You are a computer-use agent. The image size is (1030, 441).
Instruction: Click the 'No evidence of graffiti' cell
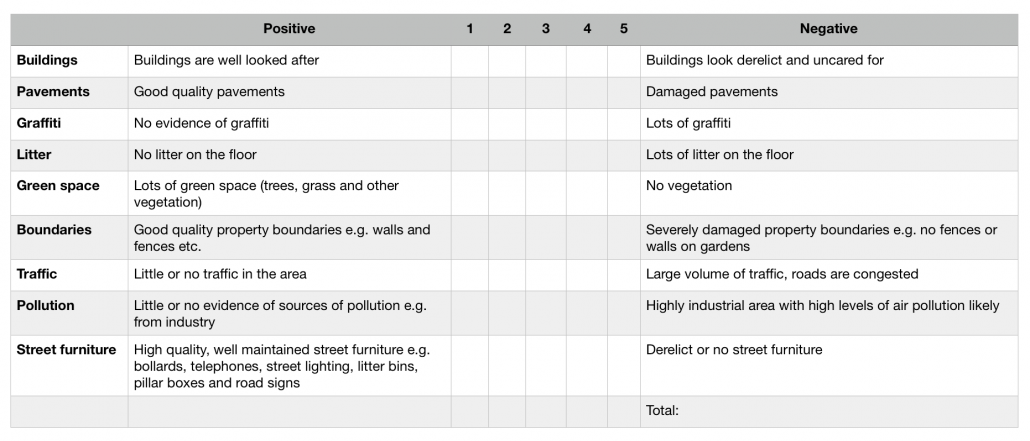[x=202, y=124]
